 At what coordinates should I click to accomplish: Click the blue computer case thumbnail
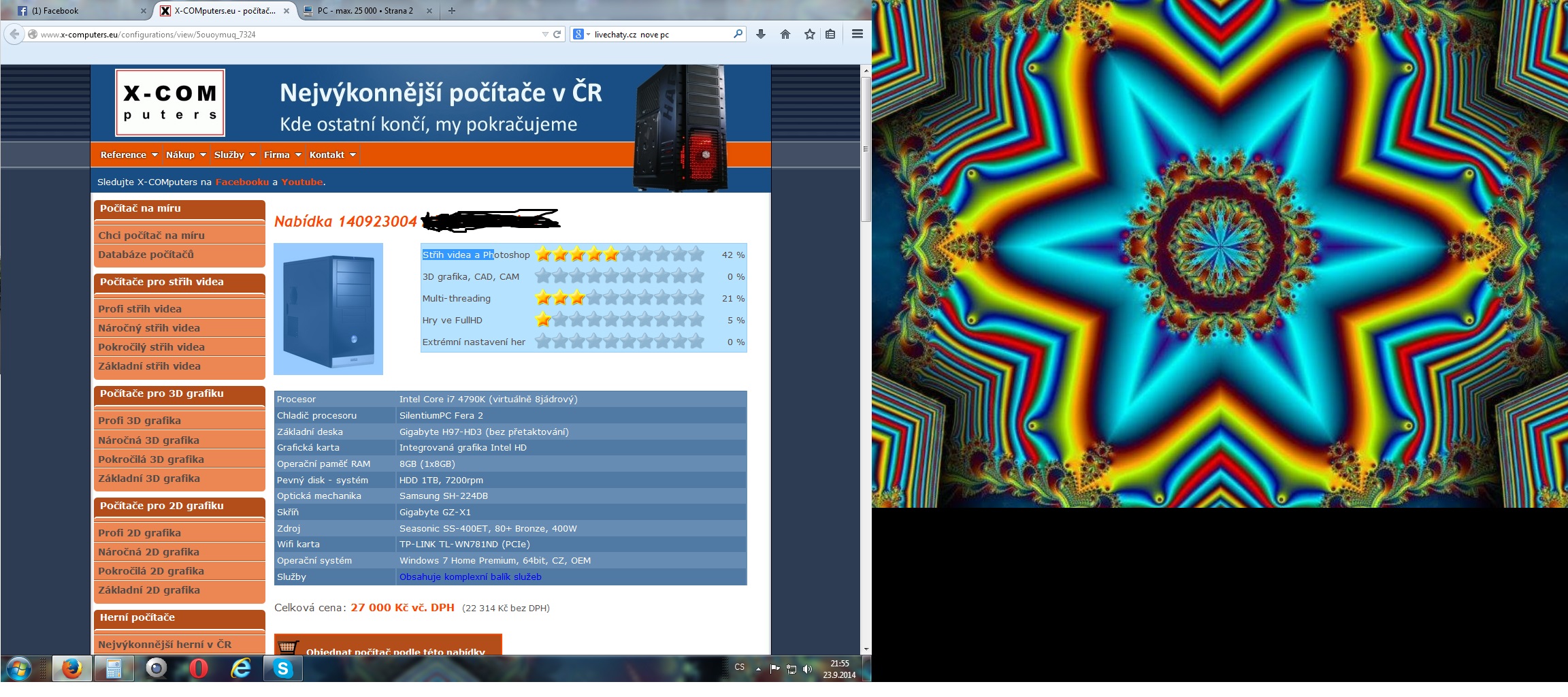click(x=328, y=309)
